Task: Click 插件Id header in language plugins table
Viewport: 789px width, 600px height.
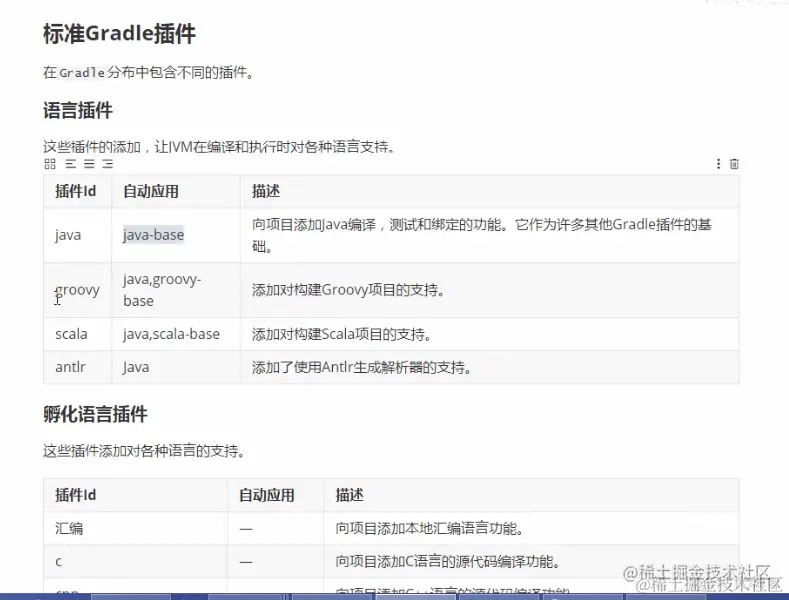Action: click(75, 191)
